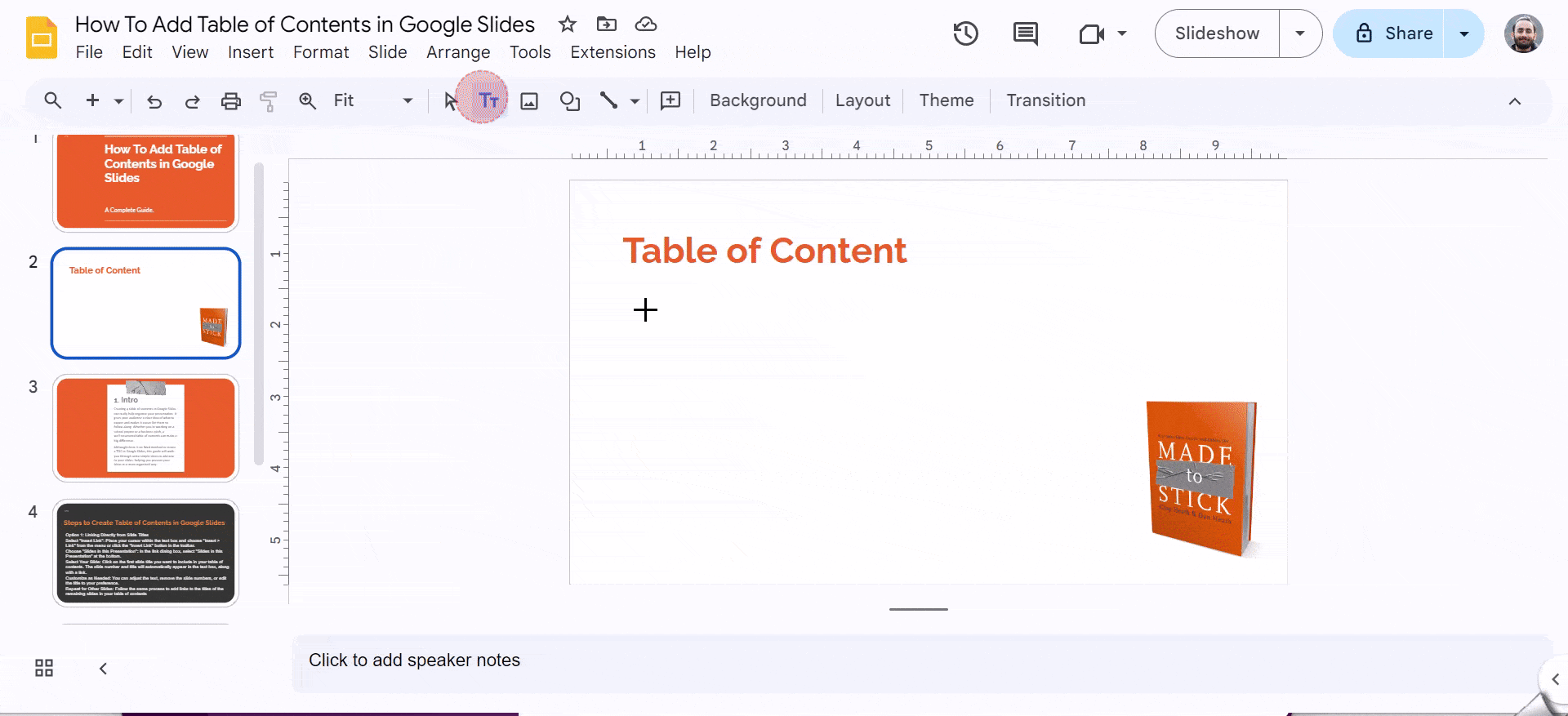Viewport: 1568px width, 716px height.
Task: Star this presentation
Action: tap(568, 24)
